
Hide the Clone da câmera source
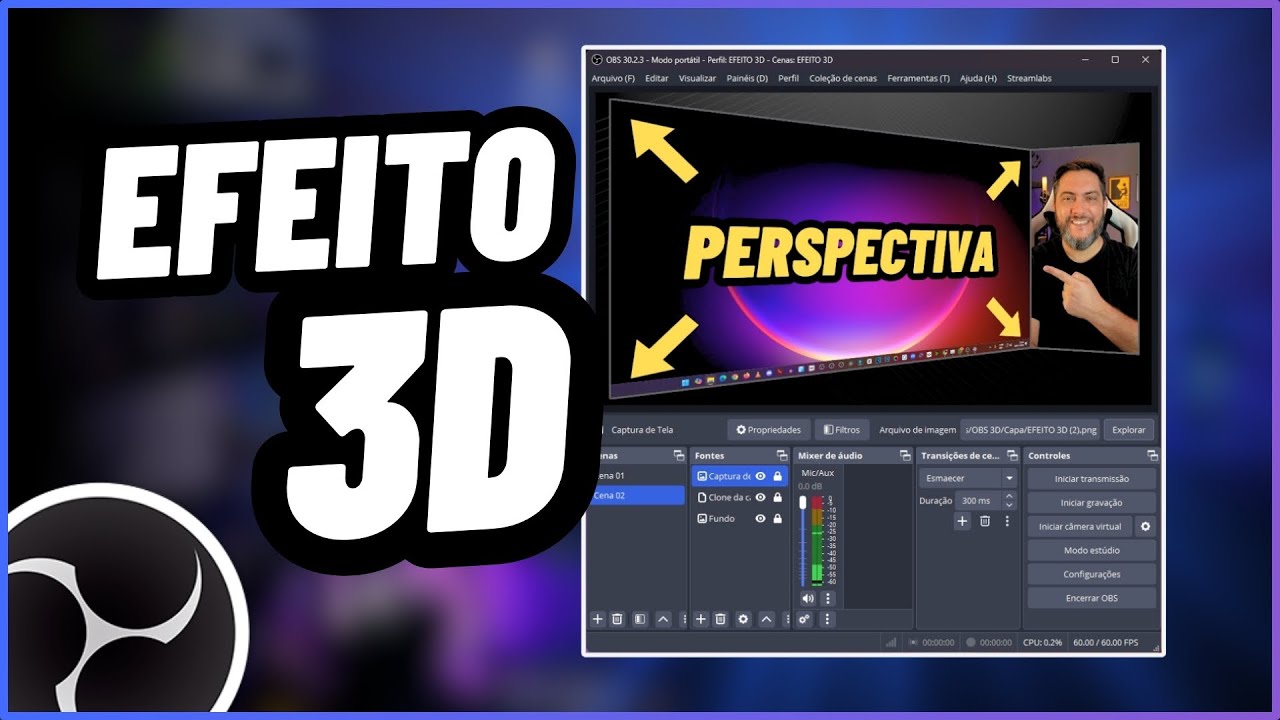[760, 497]
